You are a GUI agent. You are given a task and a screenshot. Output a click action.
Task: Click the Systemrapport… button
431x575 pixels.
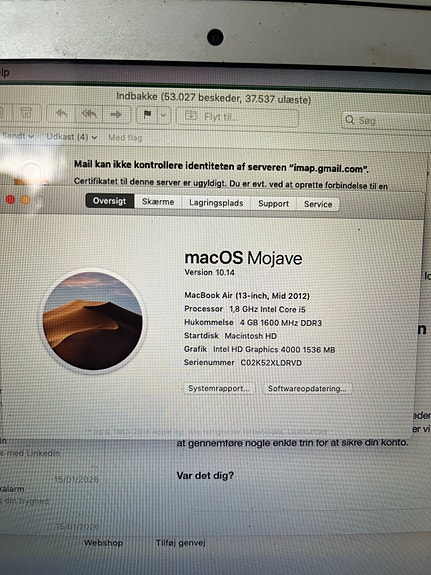click(219, 388)
